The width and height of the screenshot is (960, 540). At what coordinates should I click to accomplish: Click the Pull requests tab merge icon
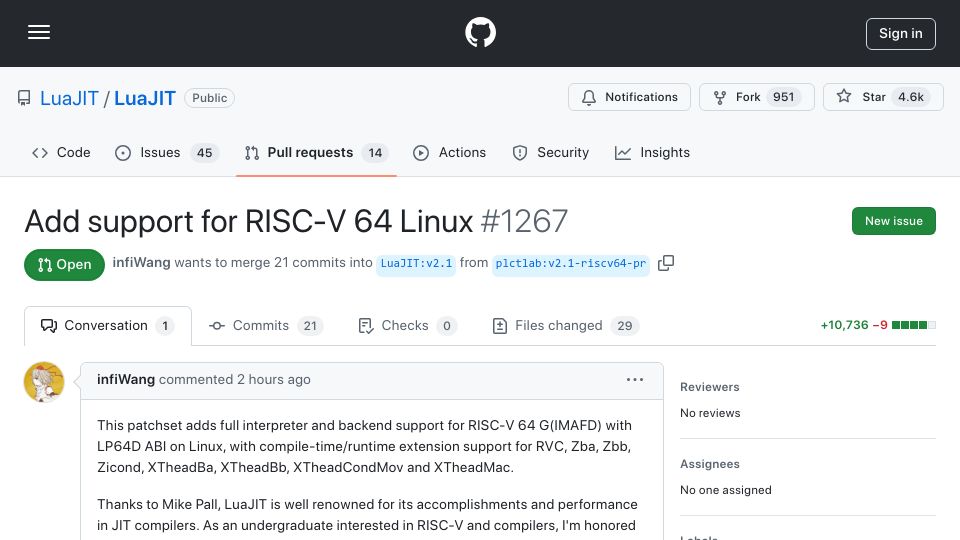(x=252, y=153)
